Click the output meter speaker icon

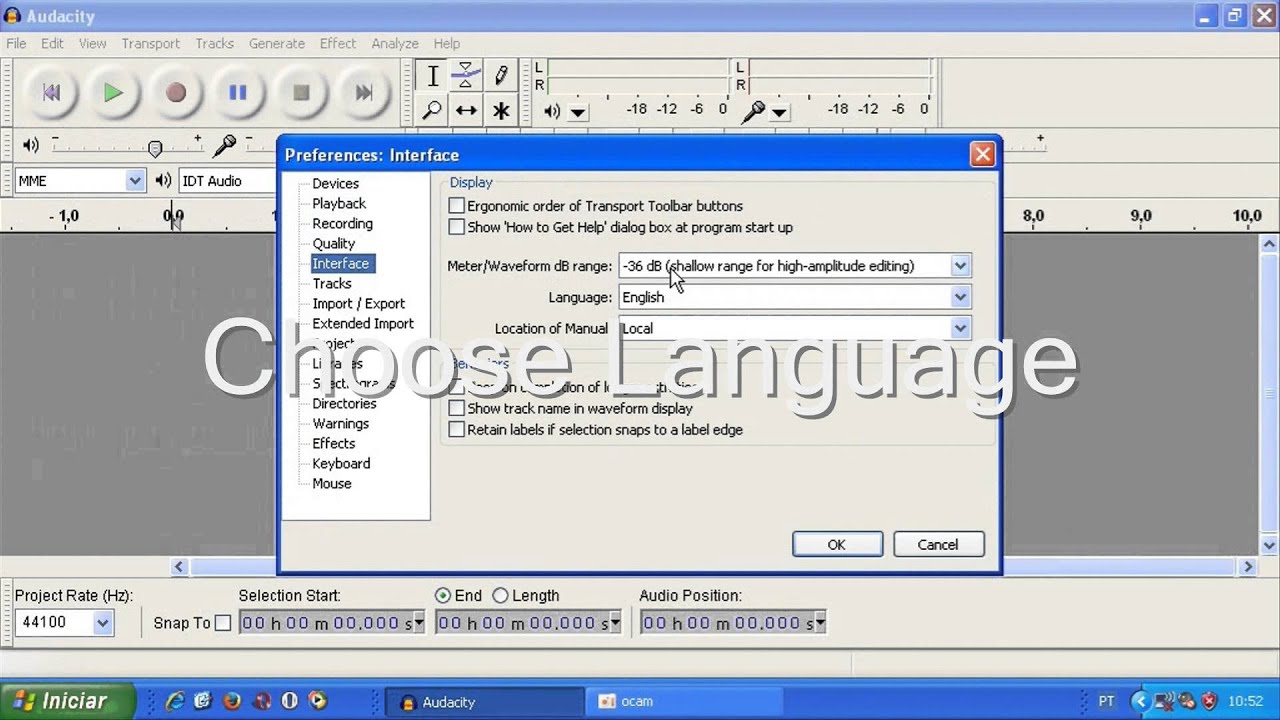coord(552,111)
